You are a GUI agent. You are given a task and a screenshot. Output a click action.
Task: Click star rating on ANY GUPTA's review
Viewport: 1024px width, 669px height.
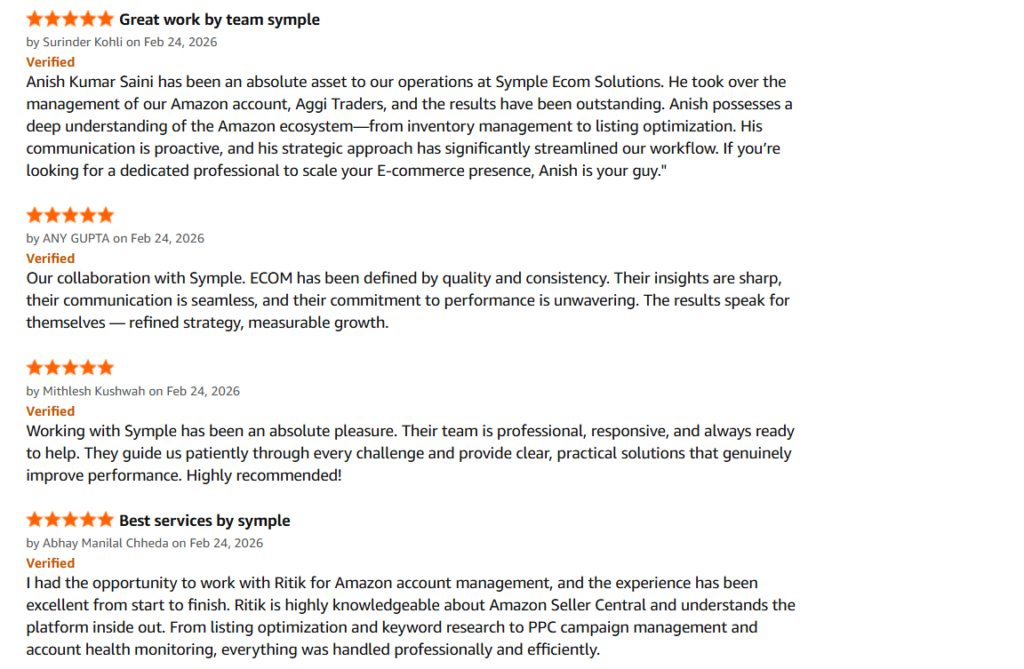click(x=70, y=215)
